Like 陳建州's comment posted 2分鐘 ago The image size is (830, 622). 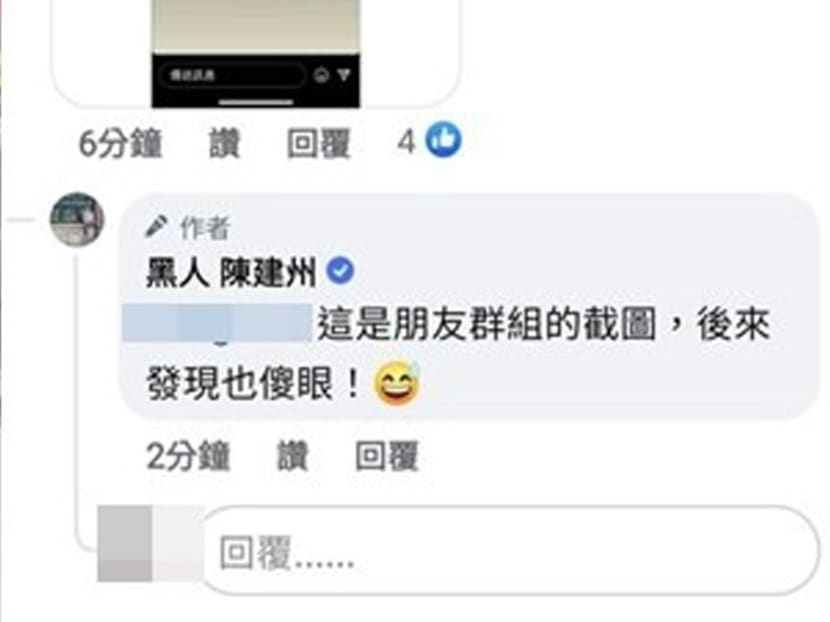click(292, 456)
